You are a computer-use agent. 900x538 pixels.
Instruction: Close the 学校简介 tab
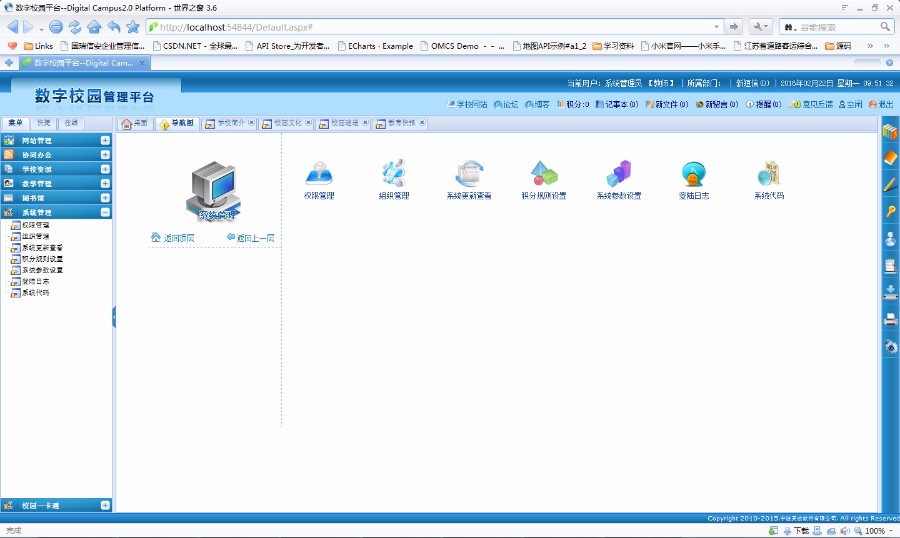tap(251, 123)
